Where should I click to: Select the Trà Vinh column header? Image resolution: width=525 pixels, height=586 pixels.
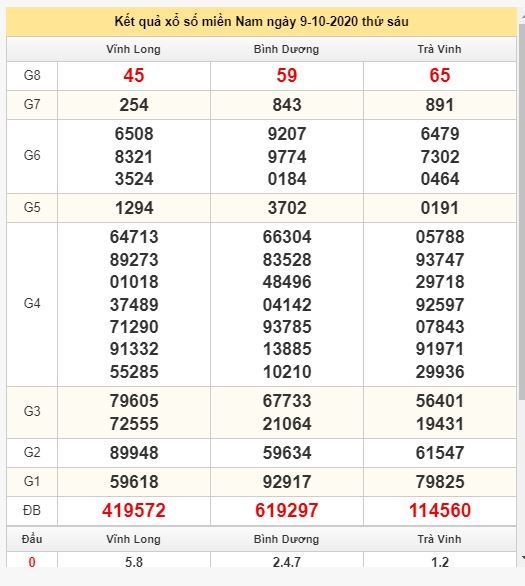tap(439, 49)
